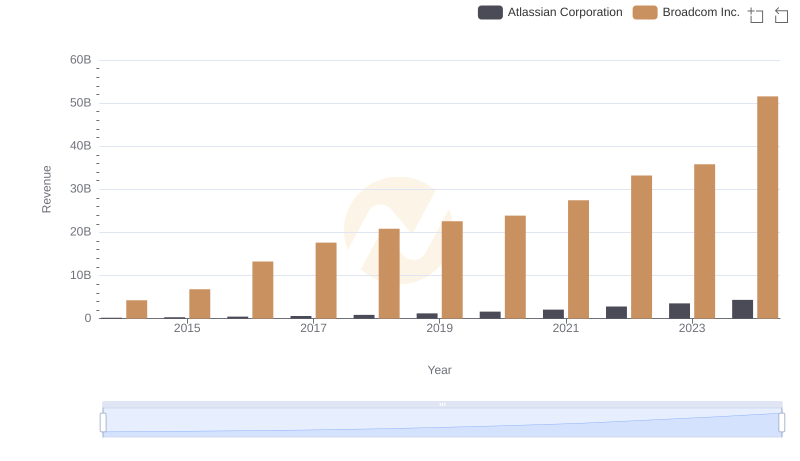The image size is (800, 461).
Task: Click the data zoom slider's shaded area
Action: [x=442, y=423]
